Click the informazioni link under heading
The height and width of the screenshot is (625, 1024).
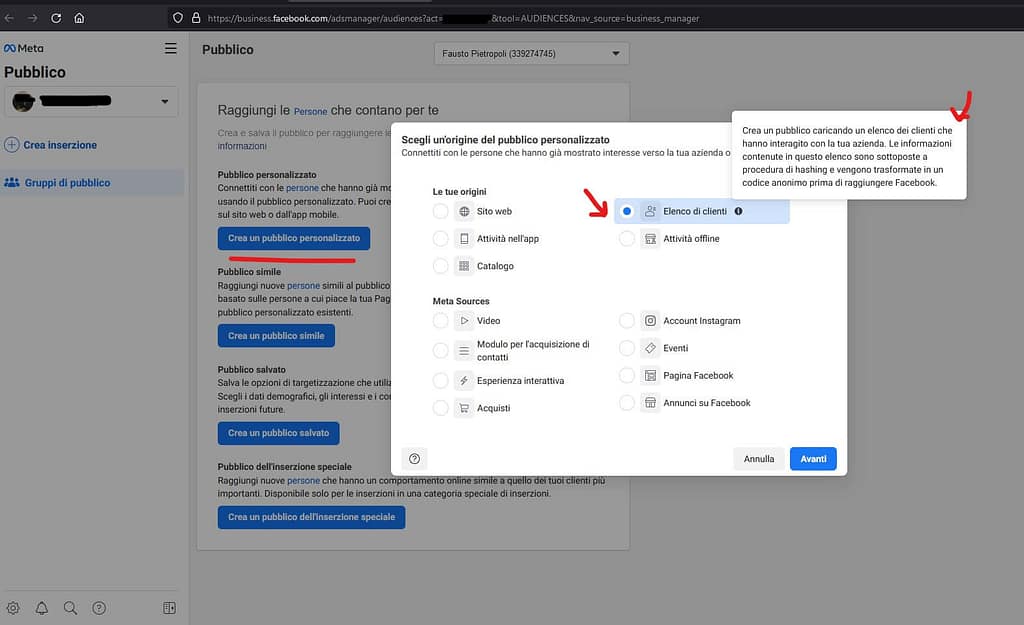[242, 146]
